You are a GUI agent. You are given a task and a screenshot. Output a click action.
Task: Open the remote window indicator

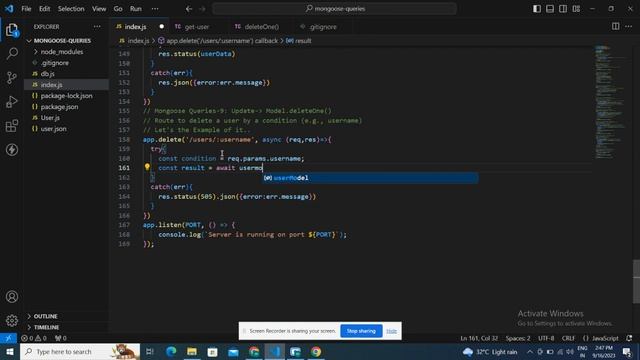point(8,338)
